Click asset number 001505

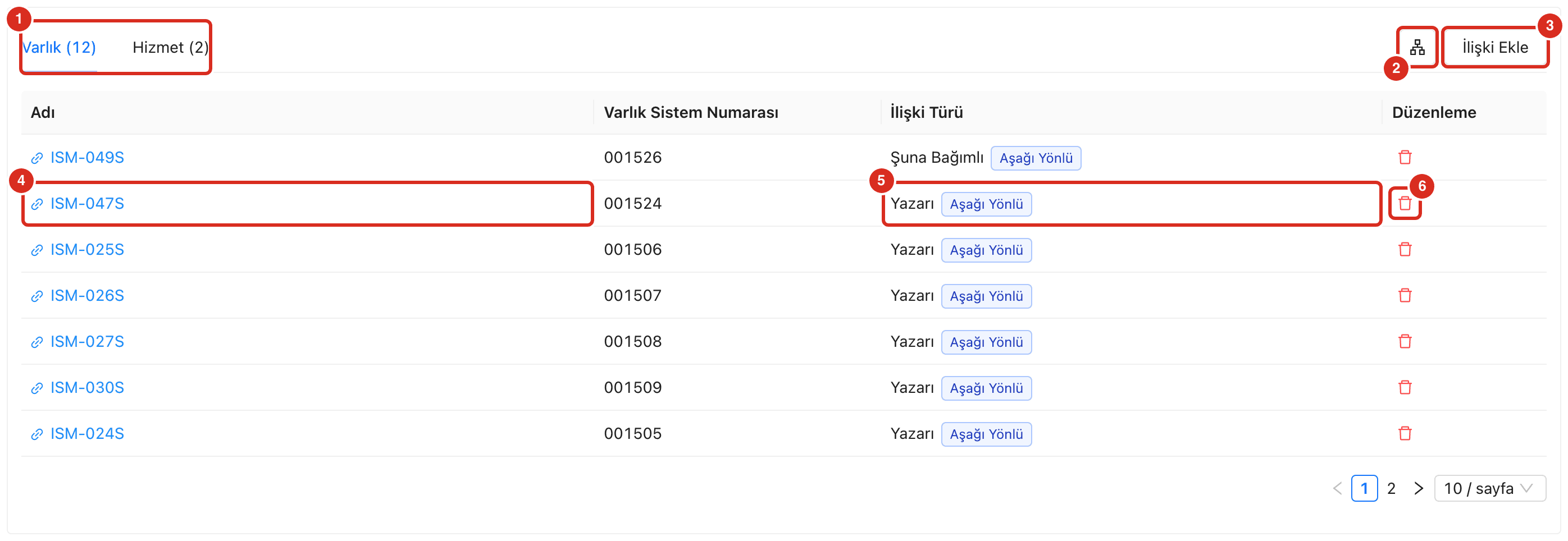pos(632,434)
